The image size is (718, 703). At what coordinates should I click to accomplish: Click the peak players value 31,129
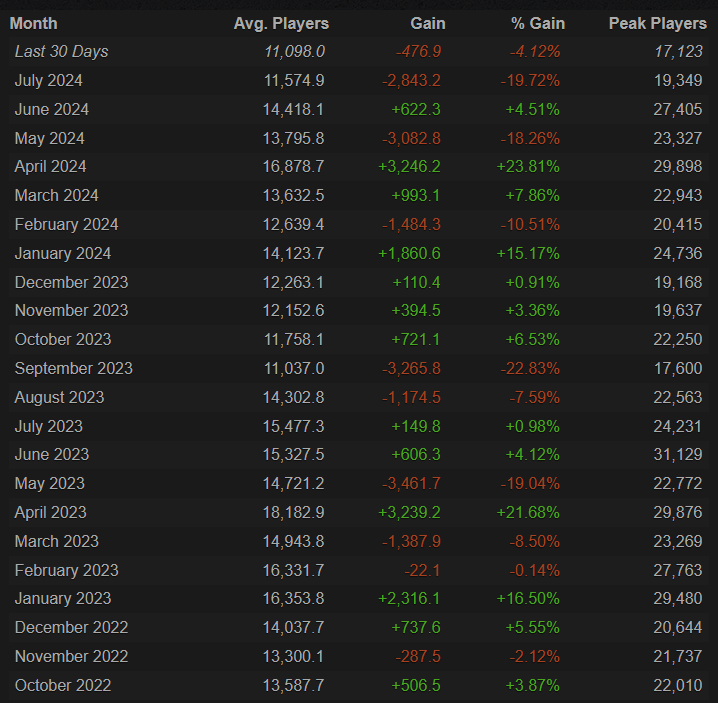click(678, 454)
